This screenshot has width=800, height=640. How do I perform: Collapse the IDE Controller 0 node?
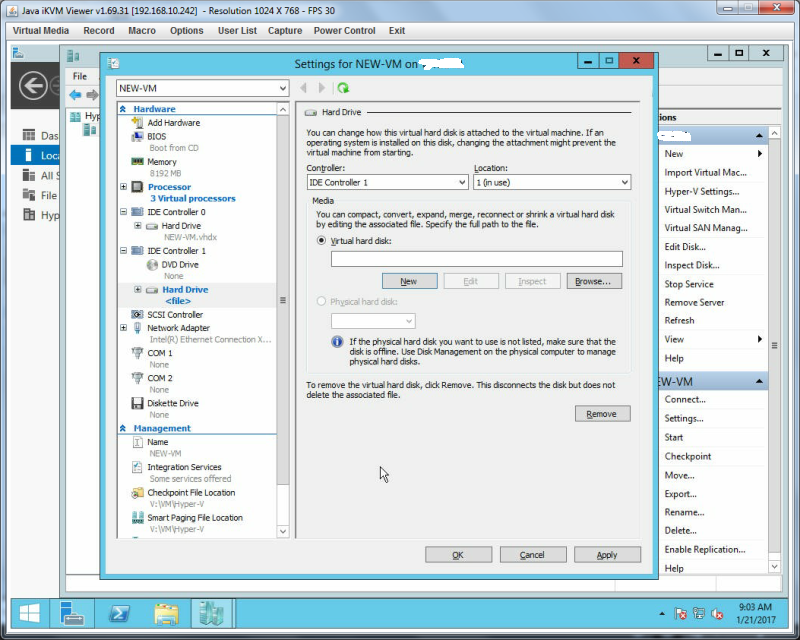(123, 212)
